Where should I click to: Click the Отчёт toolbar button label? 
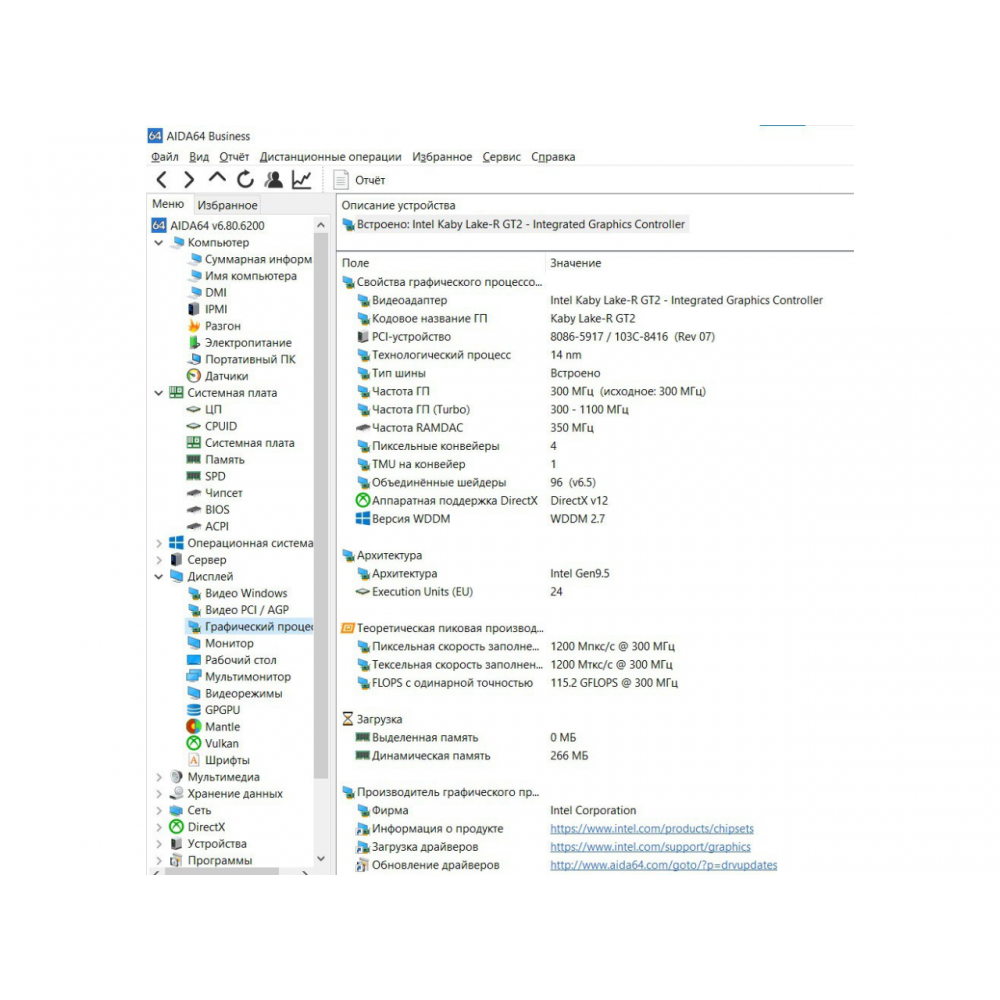(x=370, y=180)
